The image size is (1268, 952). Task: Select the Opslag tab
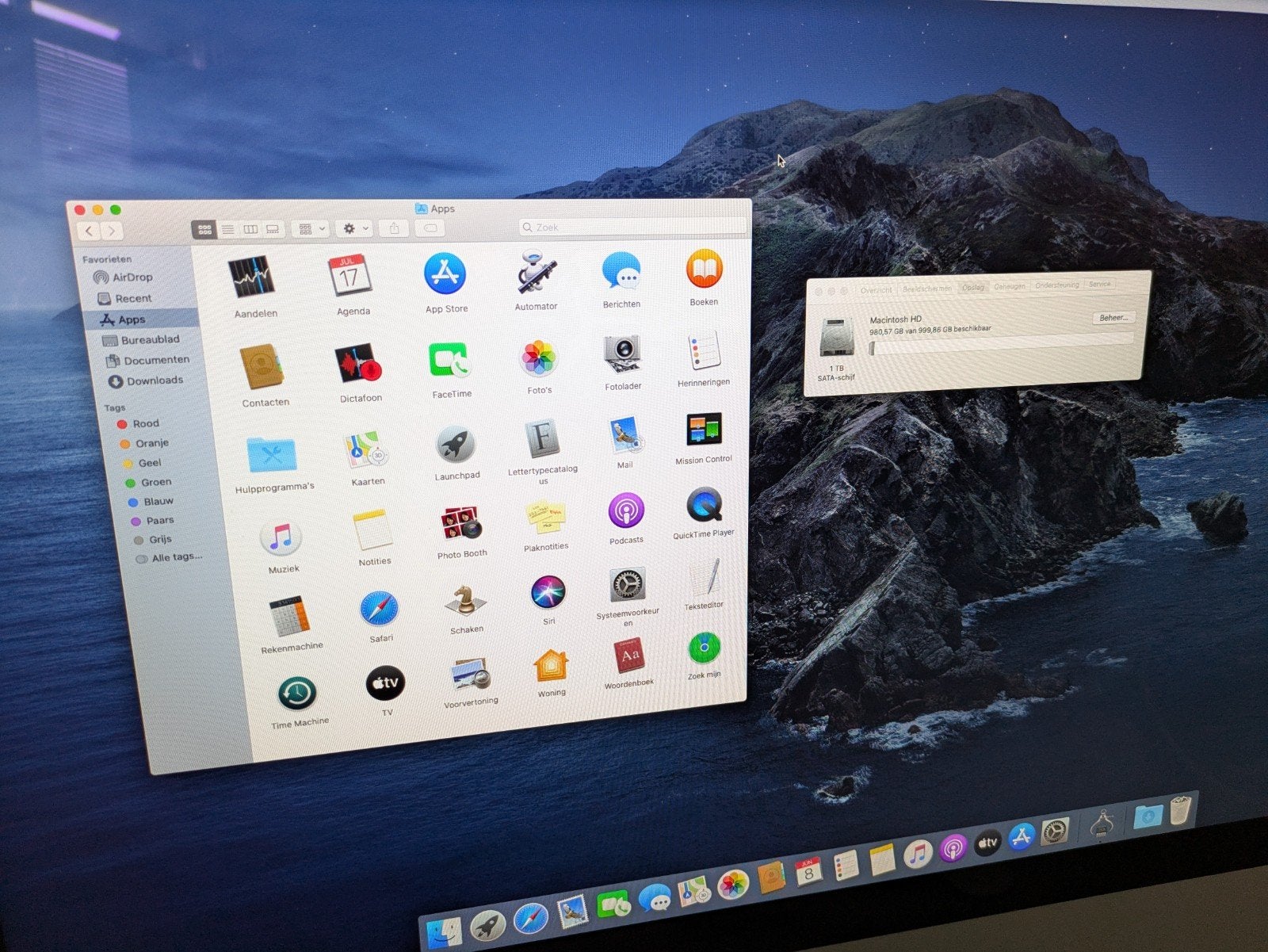[973, 287]
